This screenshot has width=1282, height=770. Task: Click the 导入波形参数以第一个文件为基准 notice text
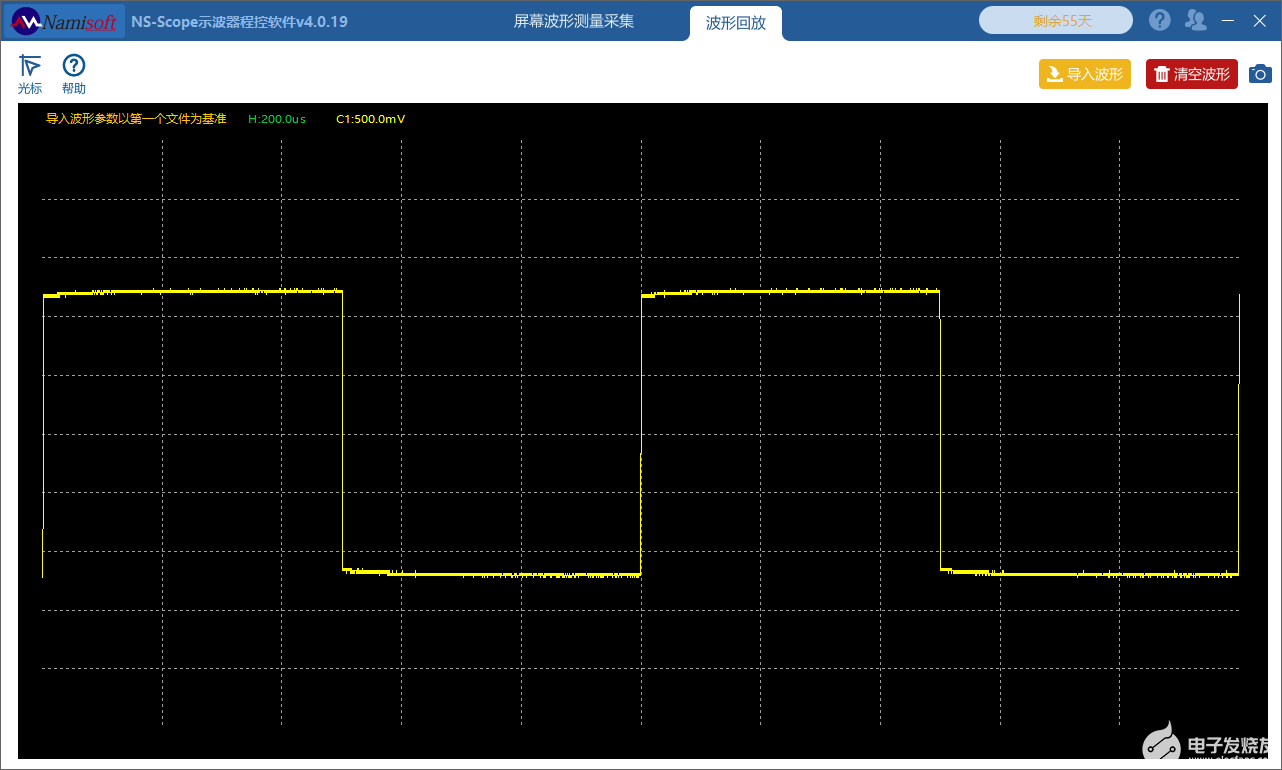(x=136, y=119)
